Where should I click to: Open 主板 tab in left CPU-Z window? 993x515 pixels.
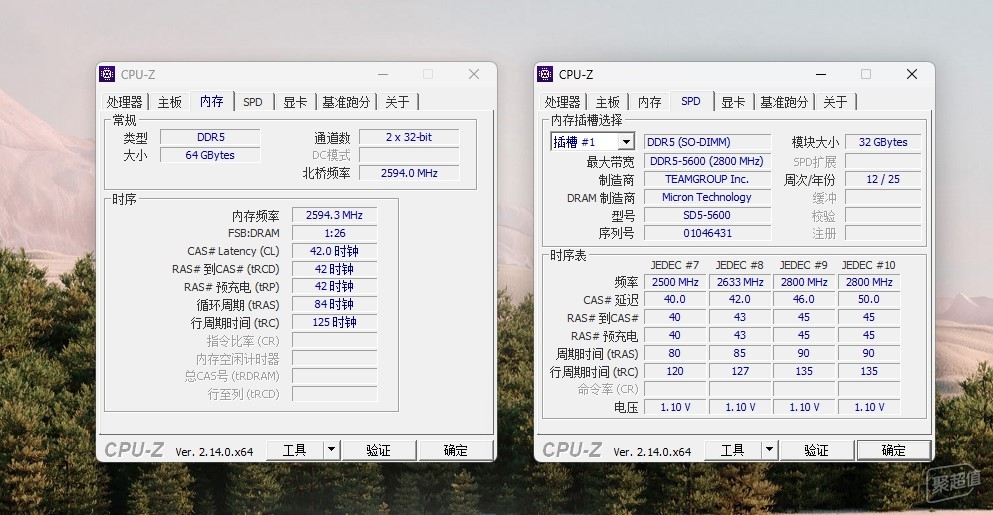(x=170, y=102)
